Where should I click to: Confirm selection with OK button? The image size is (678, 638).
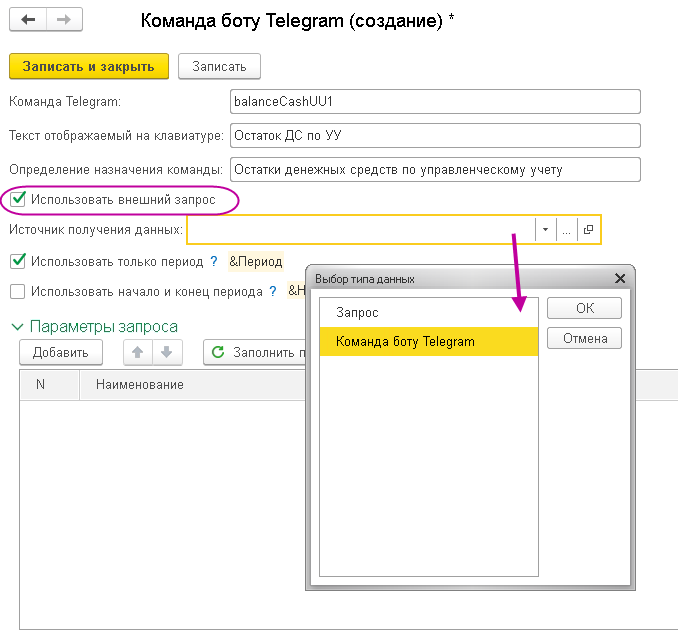point(584,308)
